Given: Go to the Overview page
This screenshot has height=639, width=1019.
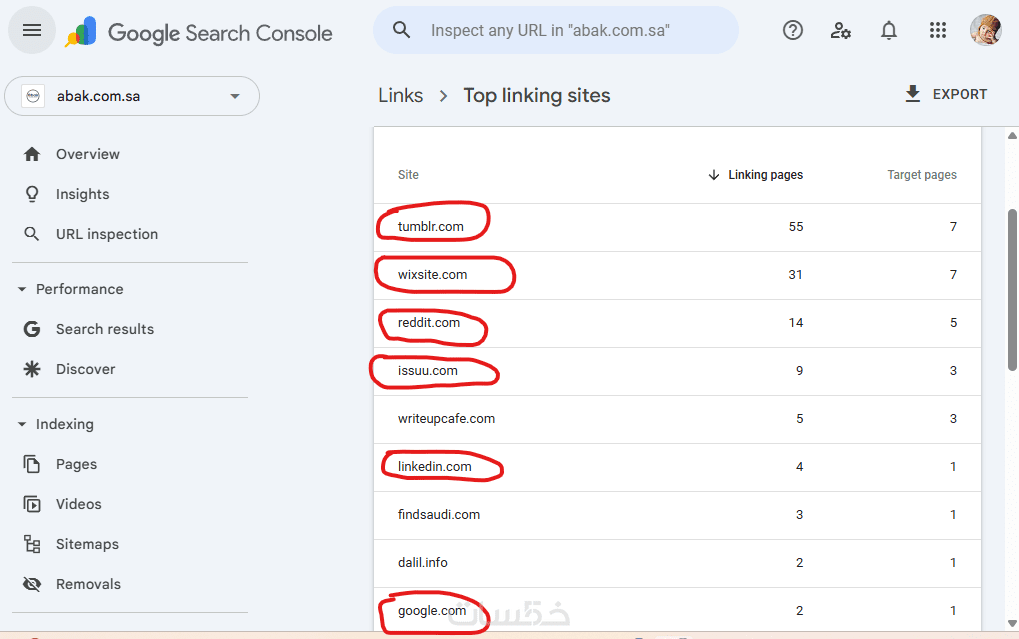Looking at the screenshot, I should (87, 154).
